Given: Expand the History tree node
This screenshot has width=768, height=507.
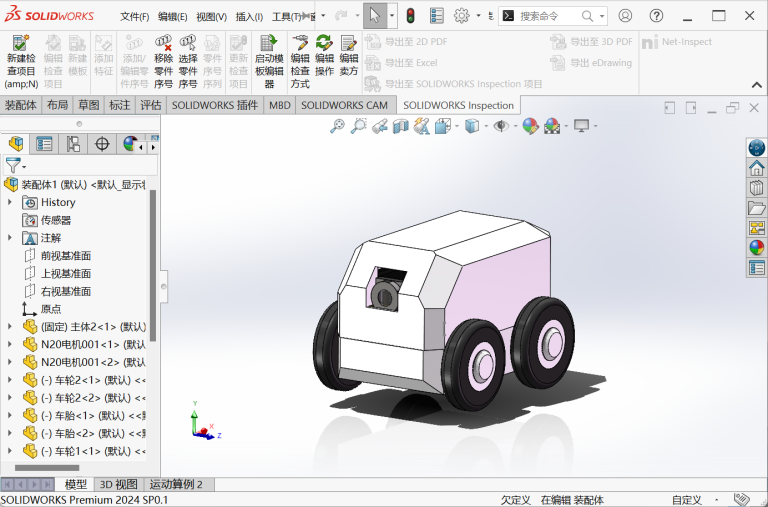Looking at the screenshot, I should [x=9, y=202].
